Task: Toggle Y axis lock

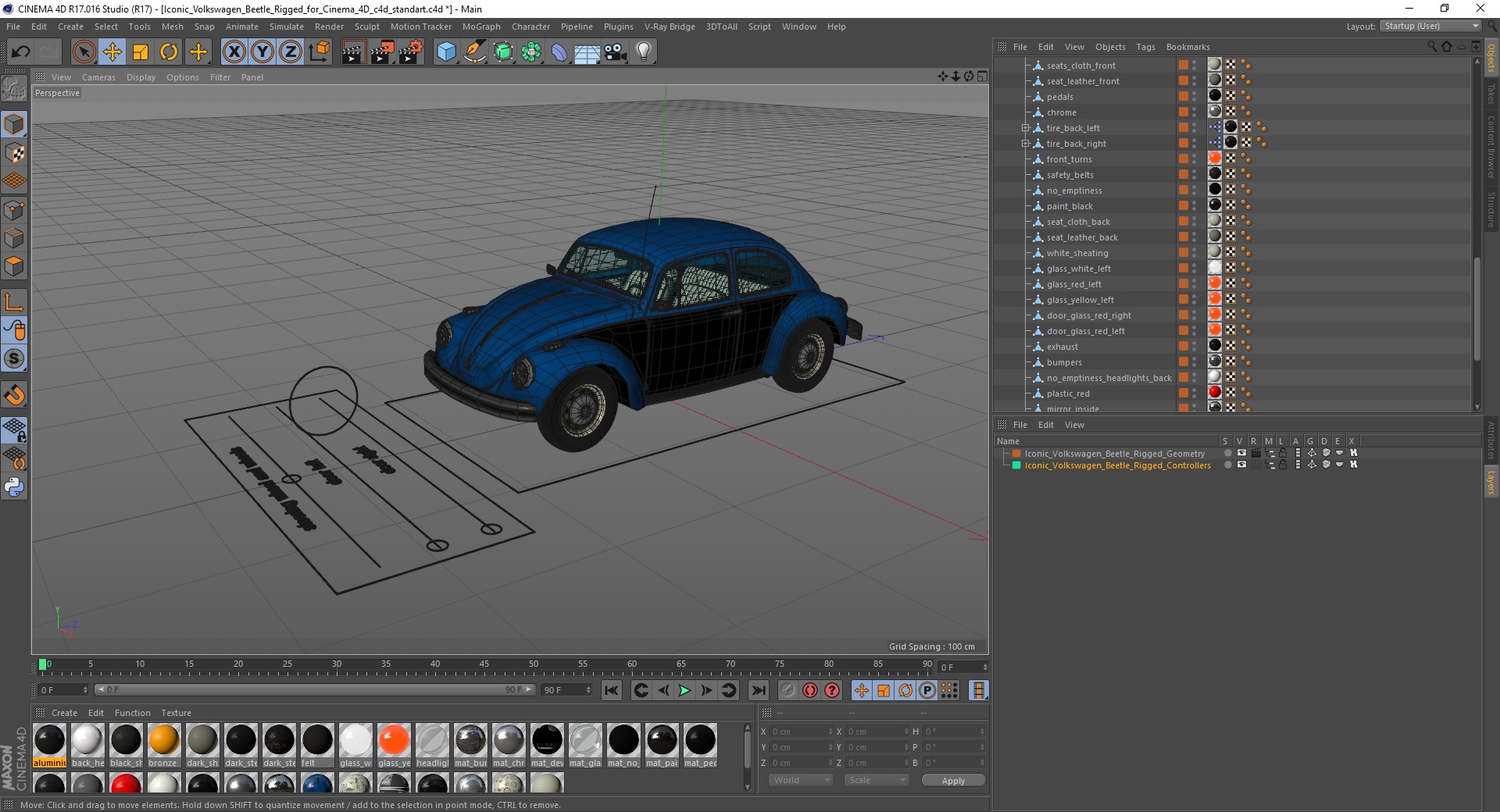Action: click(x=262, y=52)
